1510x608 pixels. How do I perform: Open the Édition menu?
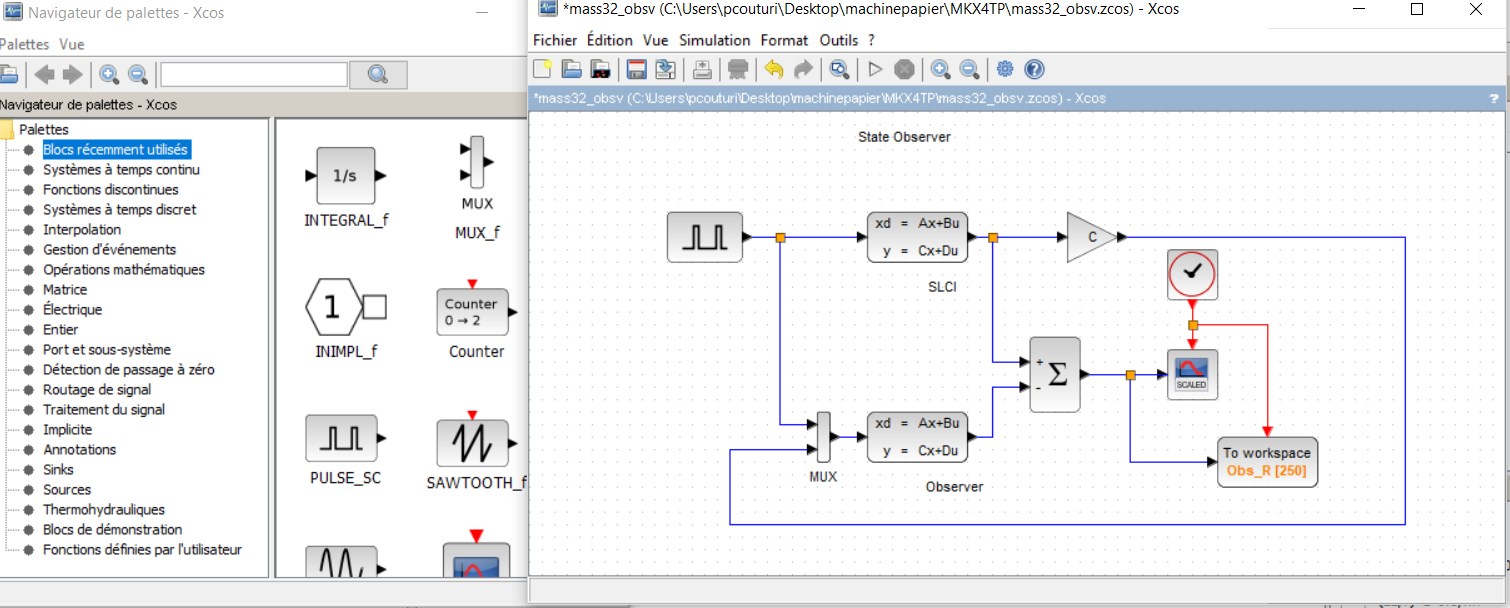point(609,40)
